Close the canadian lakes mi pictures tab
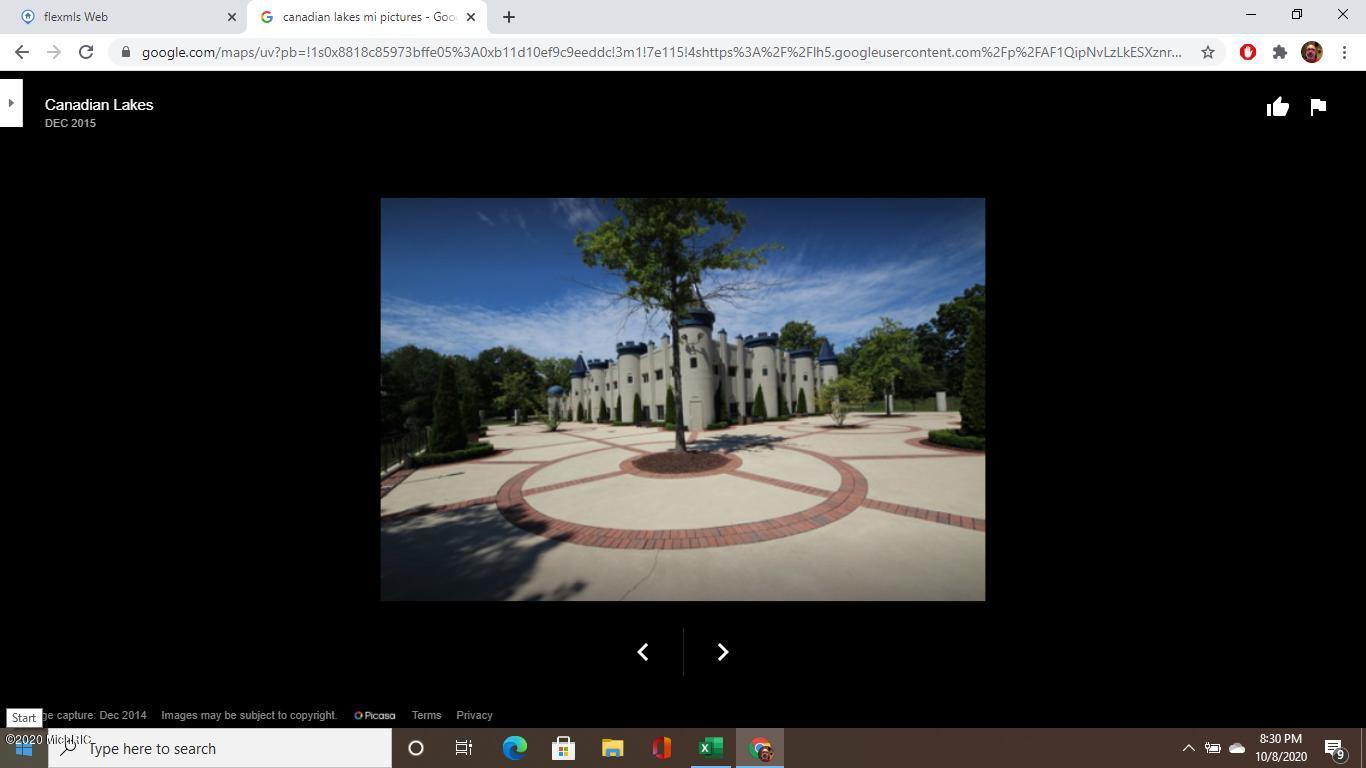The image size is (1366, 768). click(471, 17)
